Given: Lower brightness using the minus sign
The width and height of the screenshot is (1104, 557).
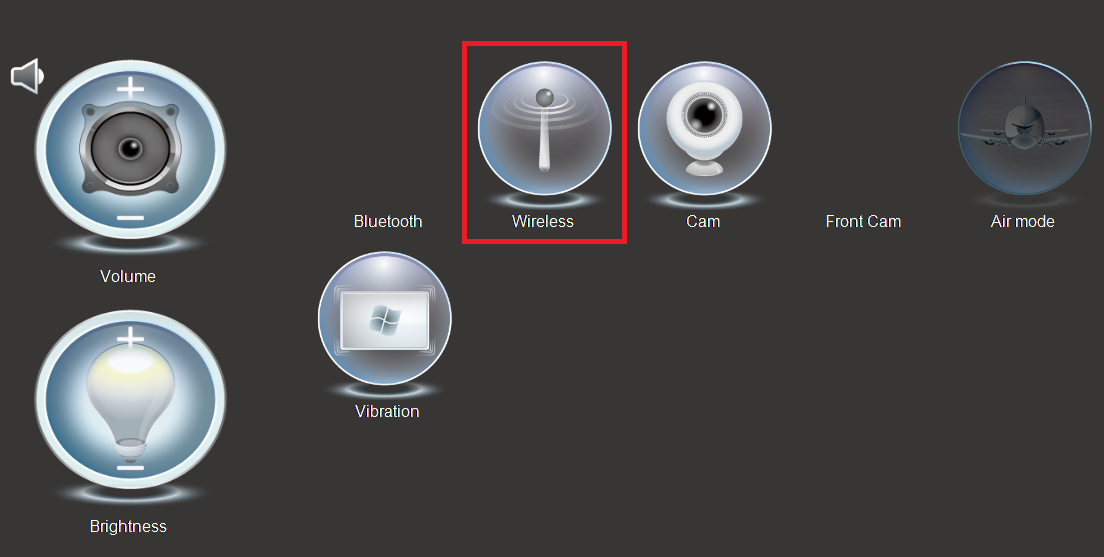Looking at the screenshot, I should pyautogui.click(x=130, y=468).
